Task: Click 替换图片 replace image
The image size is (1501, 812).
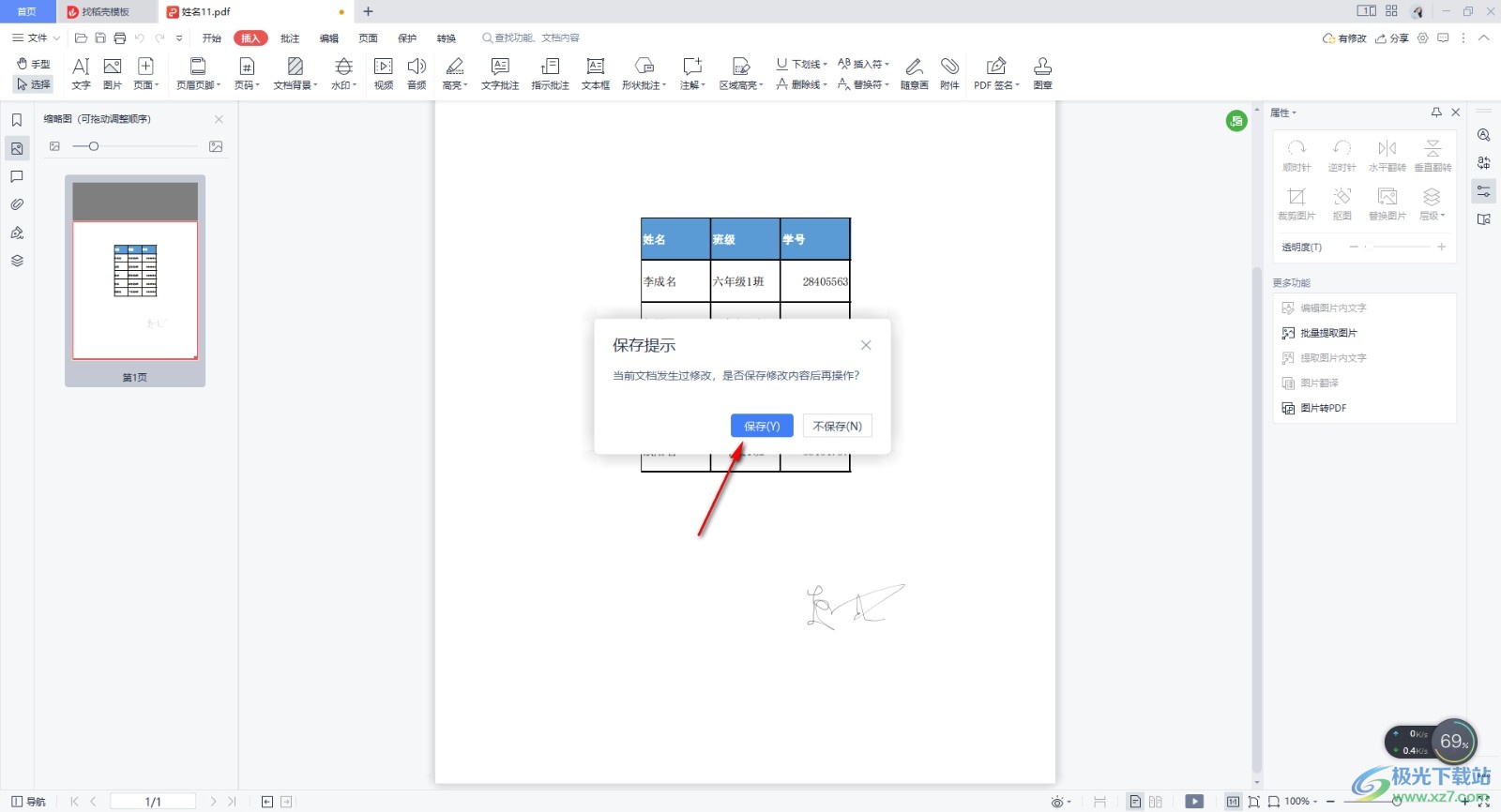Action: 1387,203
